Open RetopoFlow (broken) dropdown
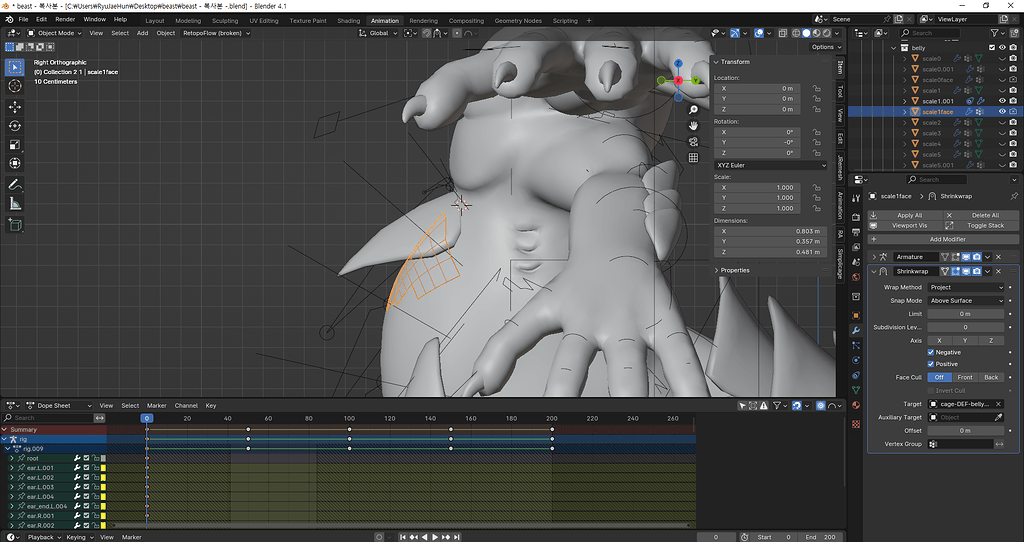Image resolution: width=1024 pixels, height=542 pixels. [x=216, y=33]
